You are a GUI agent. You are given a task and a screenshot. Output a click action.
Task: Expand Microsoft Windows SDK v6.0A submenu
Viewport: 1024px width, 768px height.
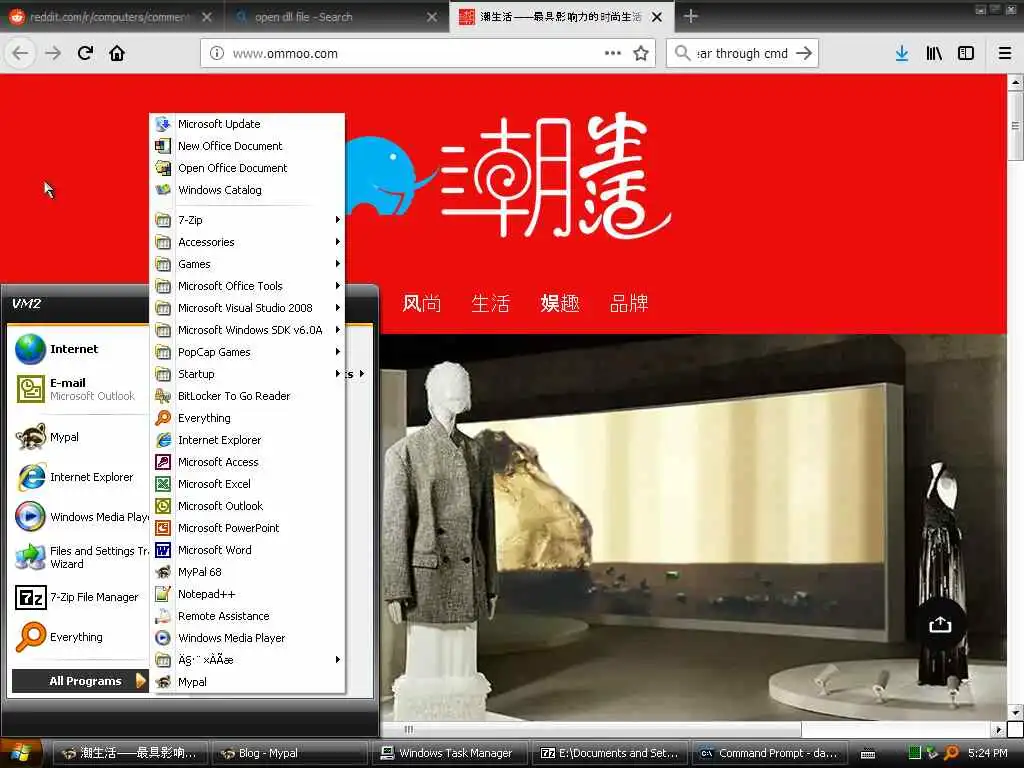pyautogui.click(x=247, y=330)
